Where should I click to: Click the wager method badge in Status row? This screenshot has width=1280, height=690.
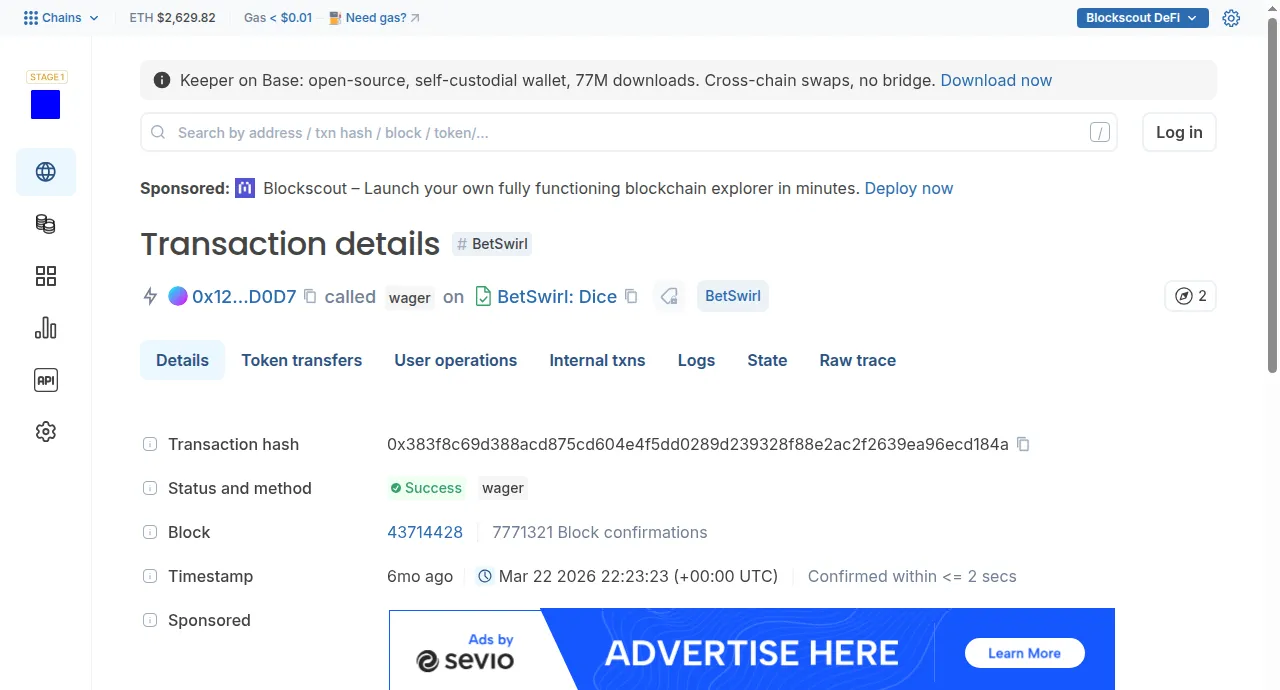(x=503, y=488)
